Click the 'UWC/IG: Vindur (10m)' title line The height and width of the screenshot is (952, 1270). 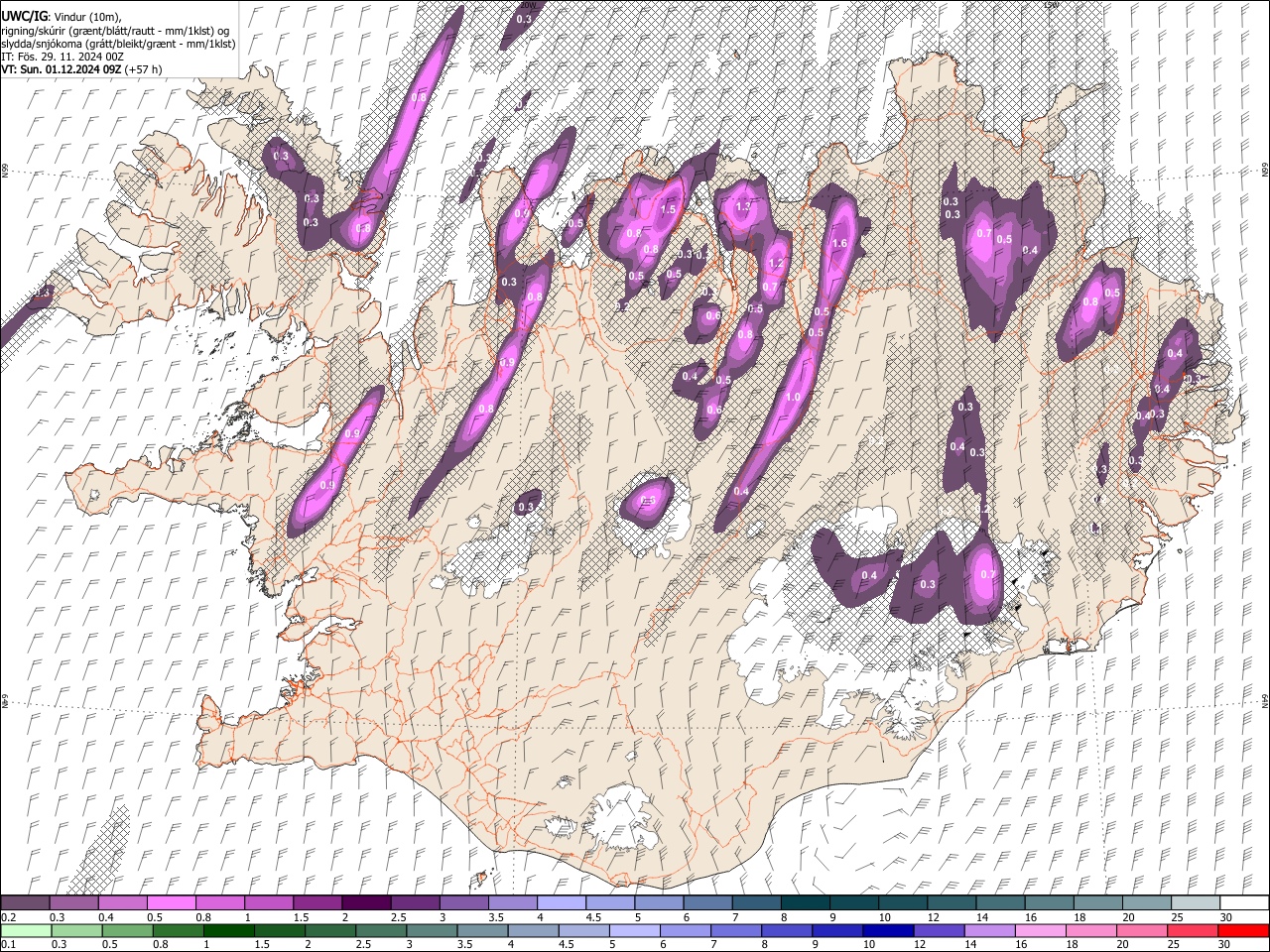(62, 16)
